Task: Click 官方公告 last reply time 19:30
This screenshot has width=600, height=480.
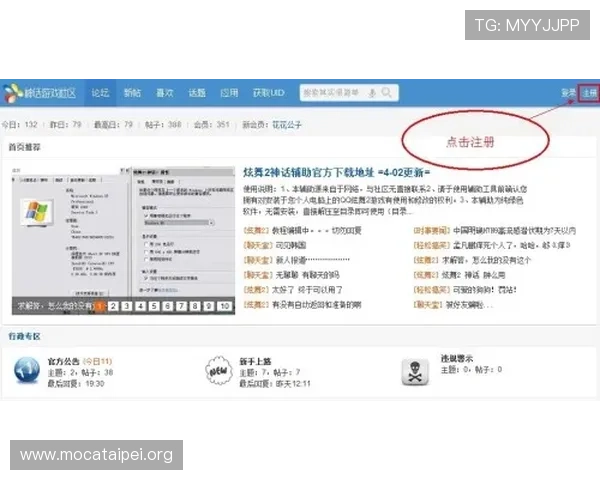Action: pyautogui.click(x=95, y=383)
